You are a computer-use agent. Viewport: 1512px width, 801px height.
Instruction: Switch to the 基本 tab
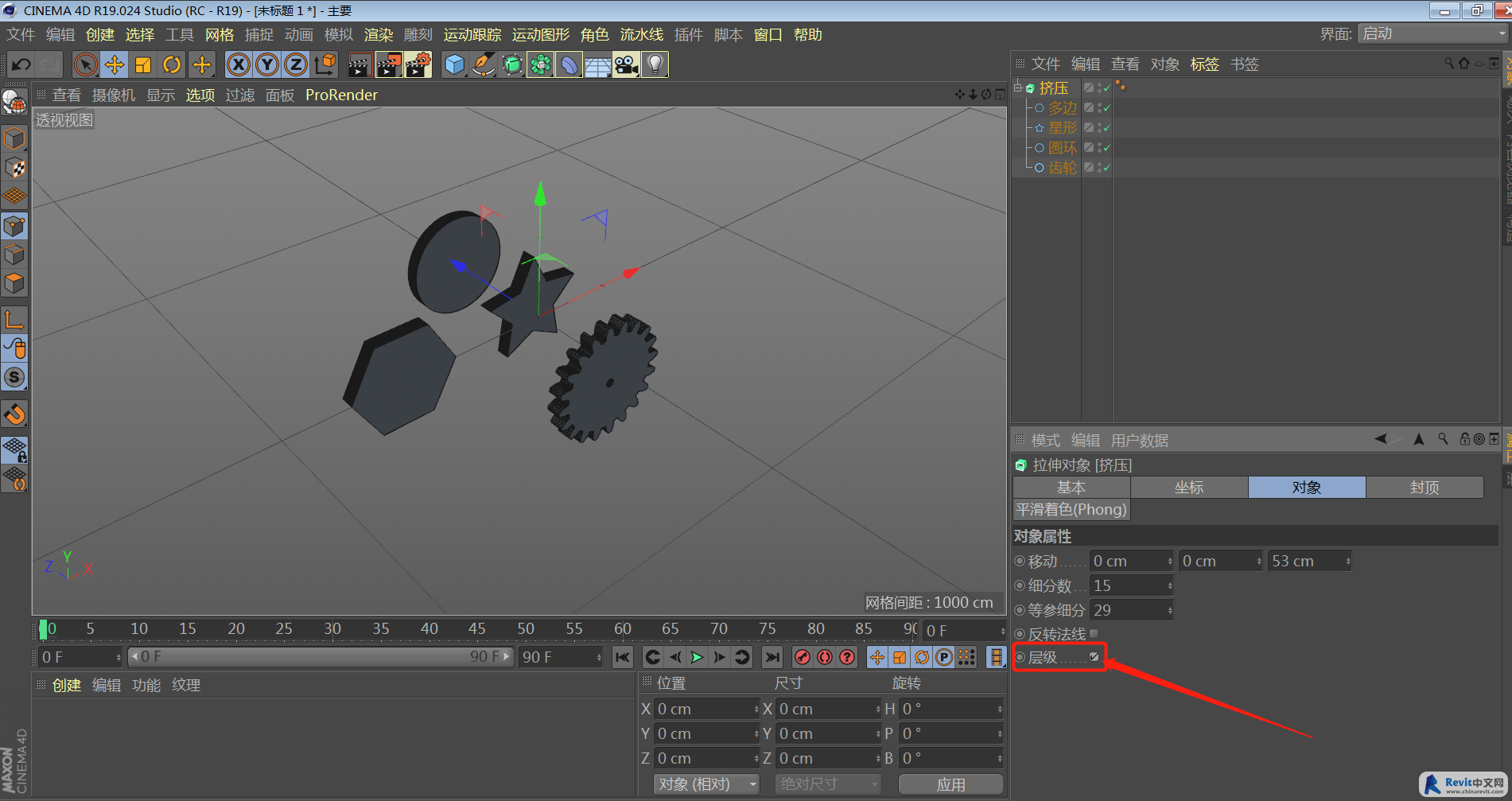(1071, 488)
